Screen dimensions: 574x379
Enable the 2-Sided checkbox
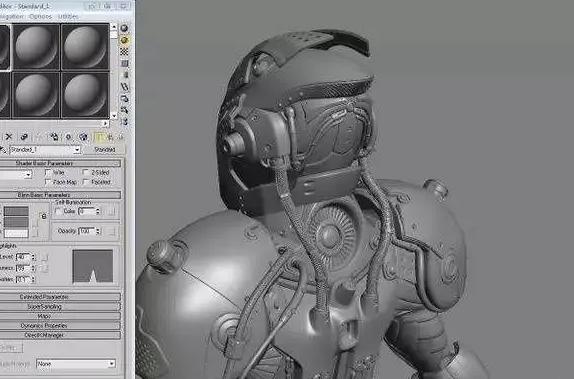(86, 172)
